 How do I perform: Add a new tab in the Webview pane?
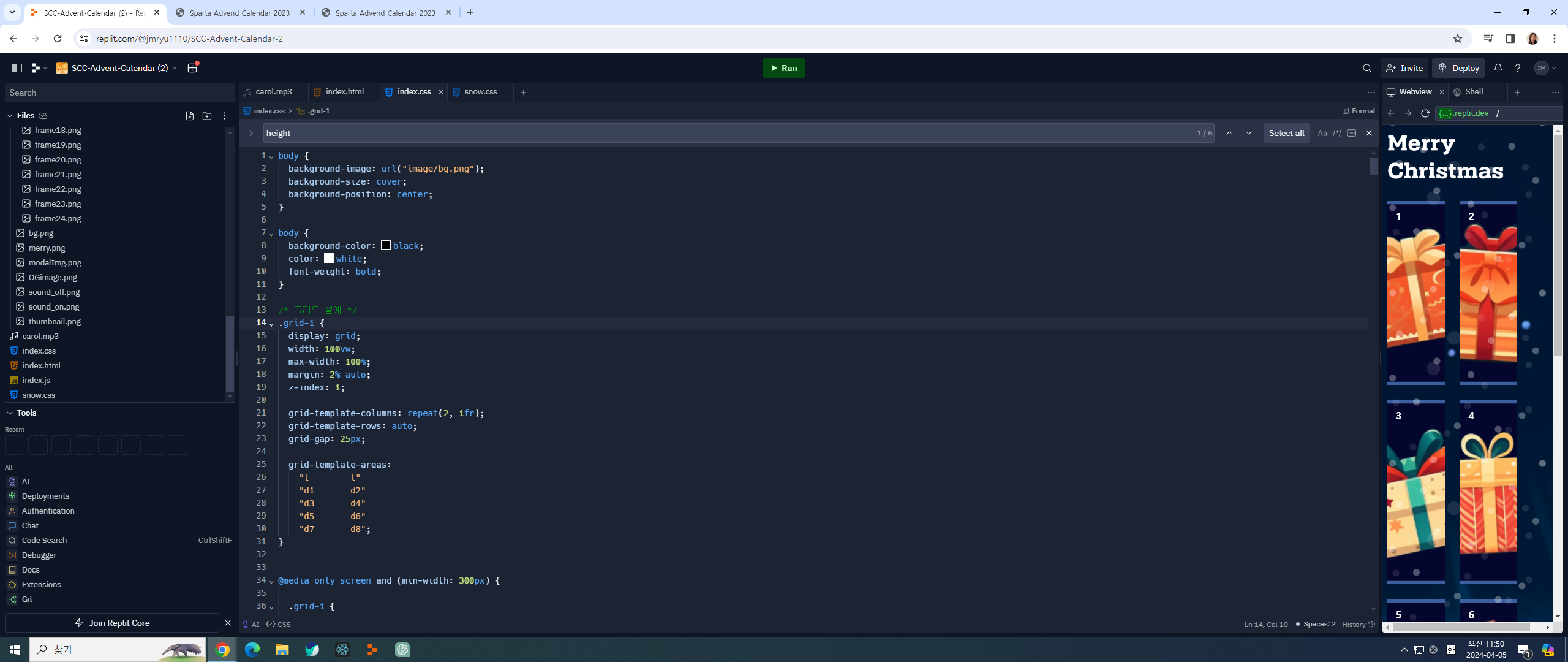(x=1517, y=93)
